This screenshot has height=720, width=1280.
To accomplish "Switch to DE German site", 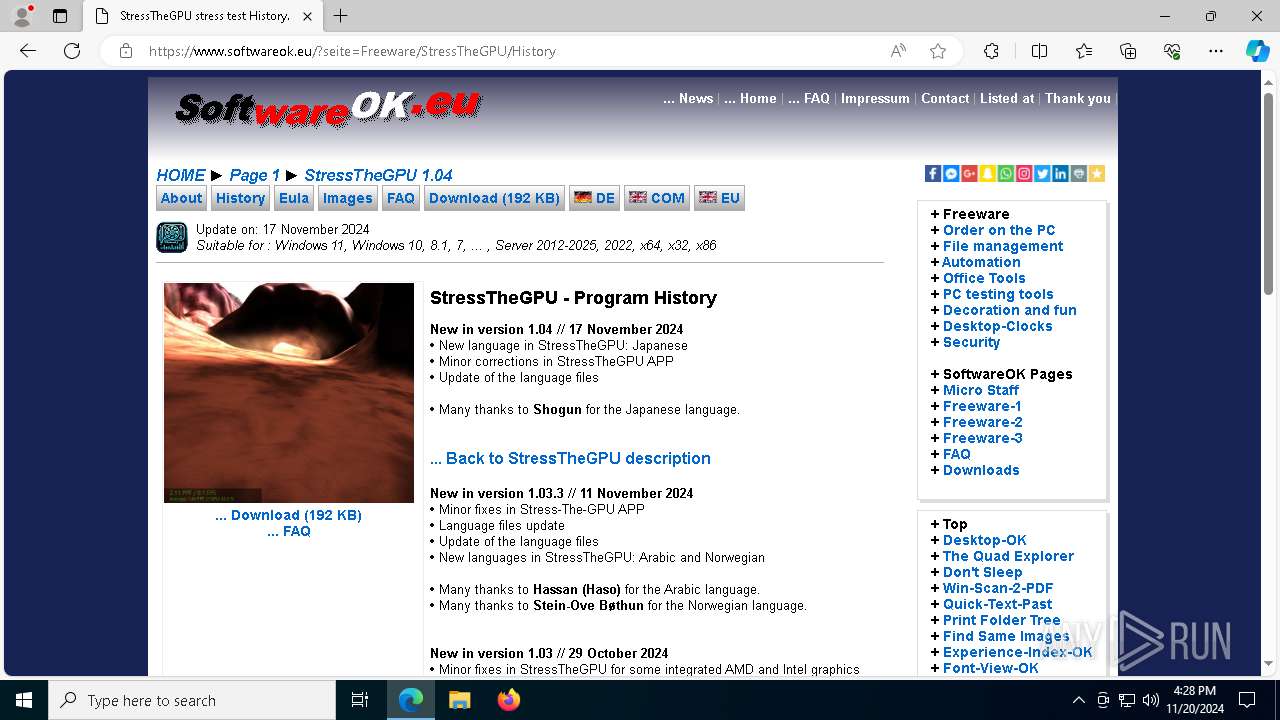I will pyautogui.click(x=594, y=198).
